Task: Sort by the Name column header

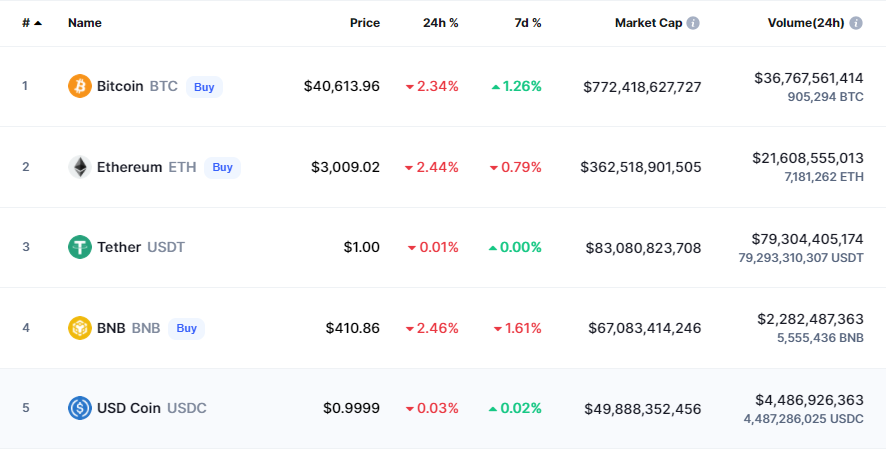Action: point(85,23)
